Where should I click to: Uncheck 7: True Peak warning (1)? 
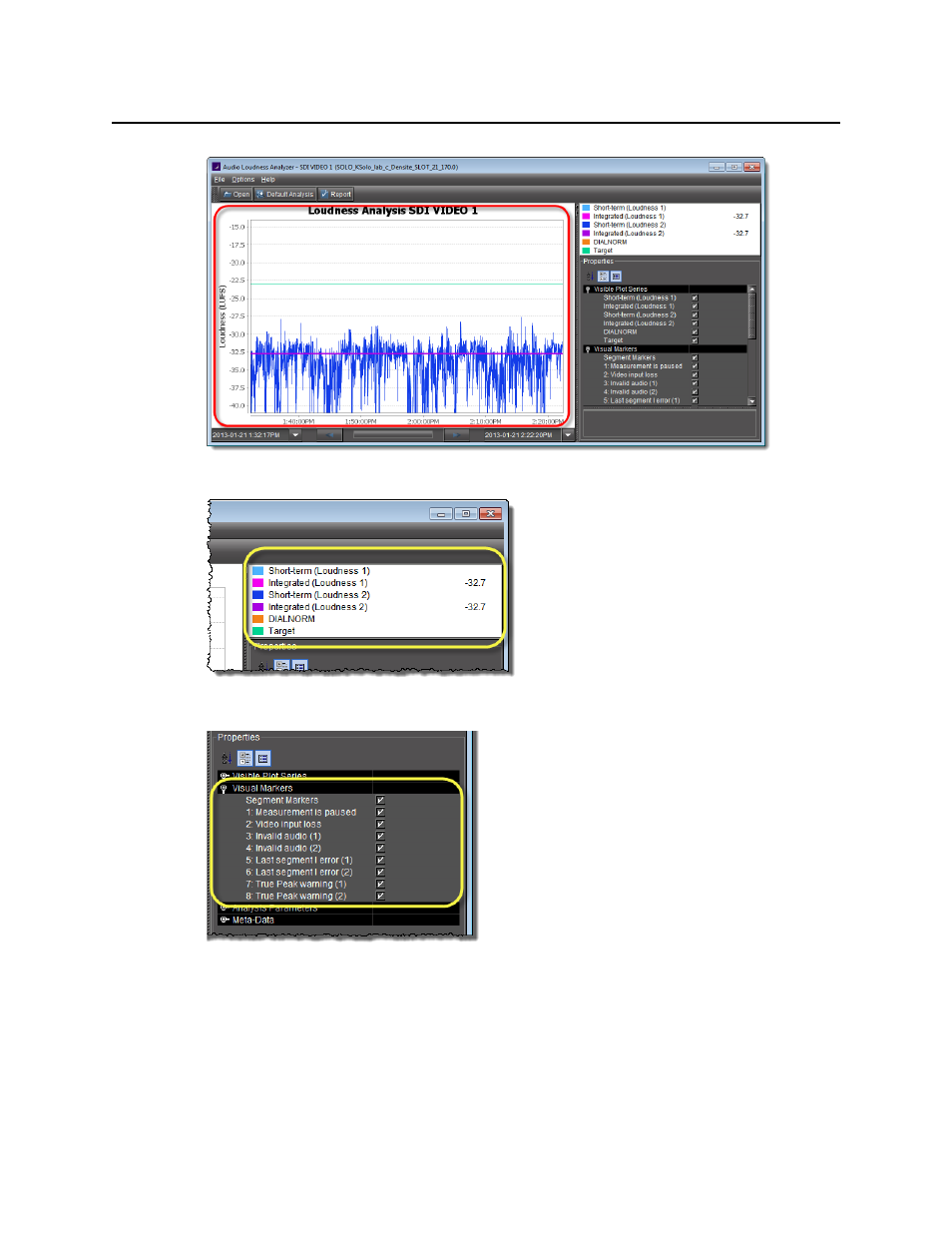(x=380, y=884)
